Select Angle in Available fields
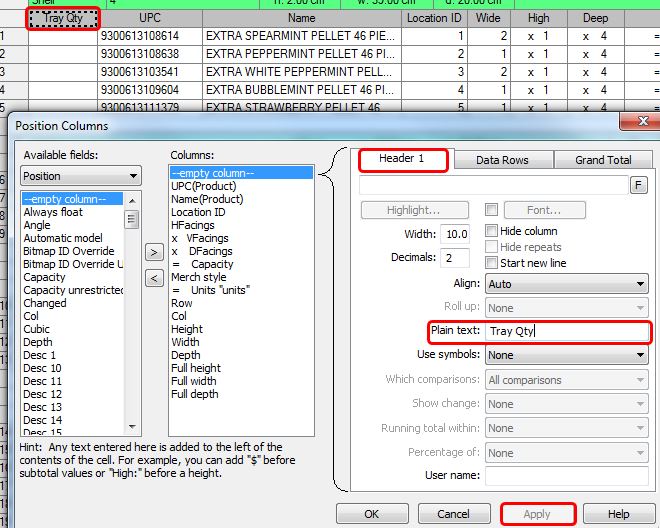 tap(37, 225)
